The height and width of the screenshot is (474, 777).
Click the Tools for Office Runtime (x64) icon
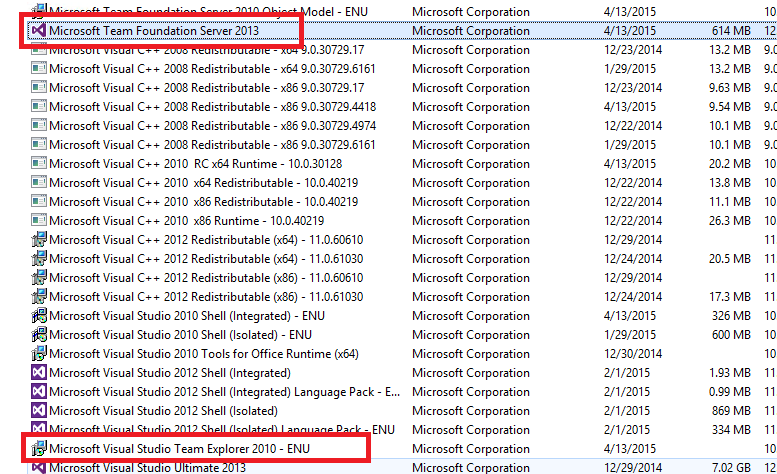point(39,354)
